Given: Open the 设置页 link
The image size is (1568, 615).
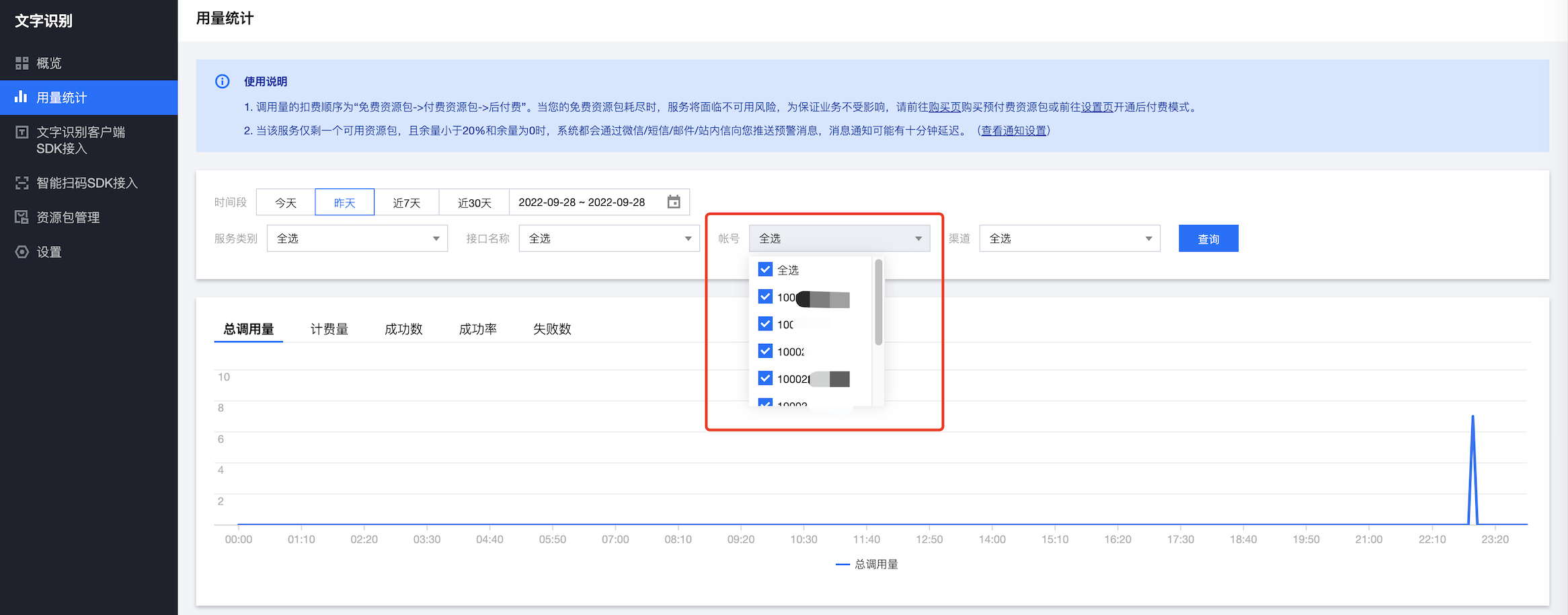Looking at the screenshot, I should (x=1097, y=107).
